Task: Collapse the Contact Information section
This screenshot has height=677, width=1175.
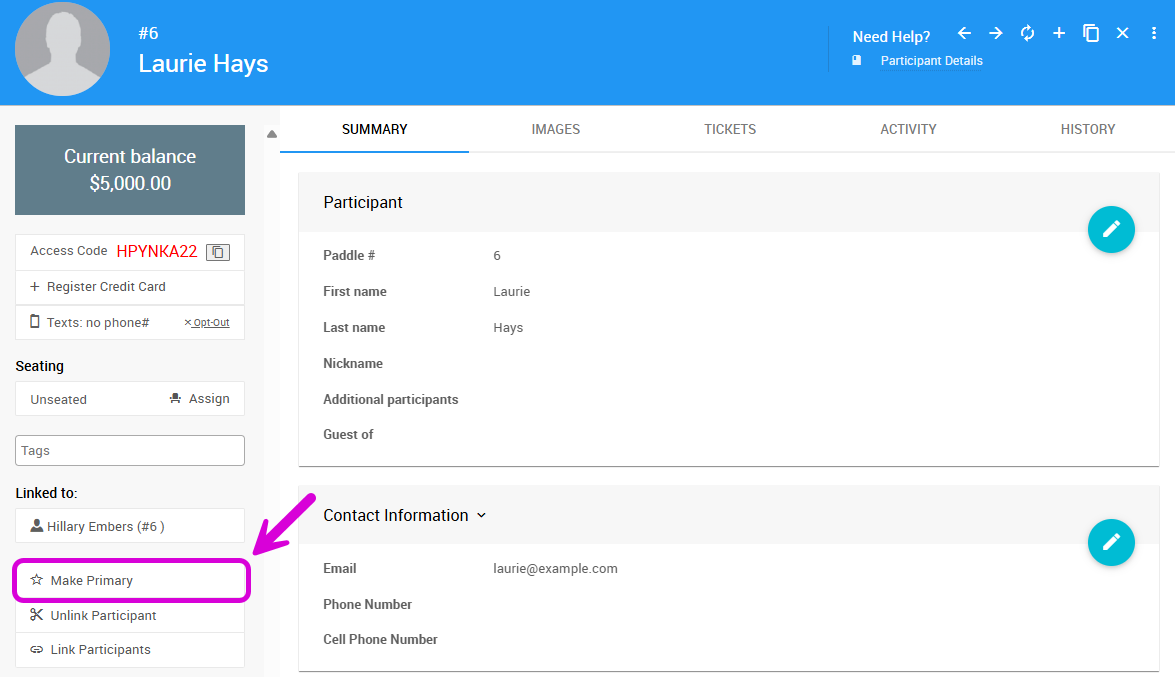Action: coord(481,516)
